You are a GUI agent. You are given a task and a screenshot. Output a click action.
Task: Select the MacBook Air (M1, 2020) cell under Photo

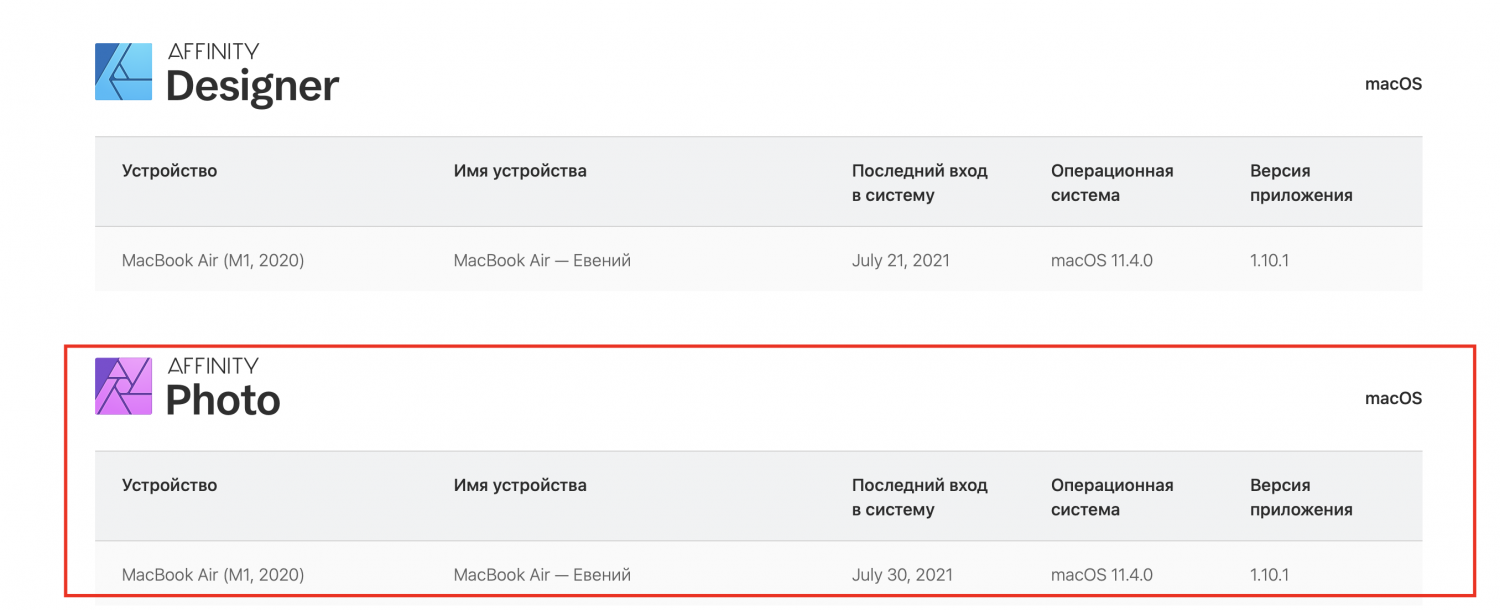coord(213,575)
